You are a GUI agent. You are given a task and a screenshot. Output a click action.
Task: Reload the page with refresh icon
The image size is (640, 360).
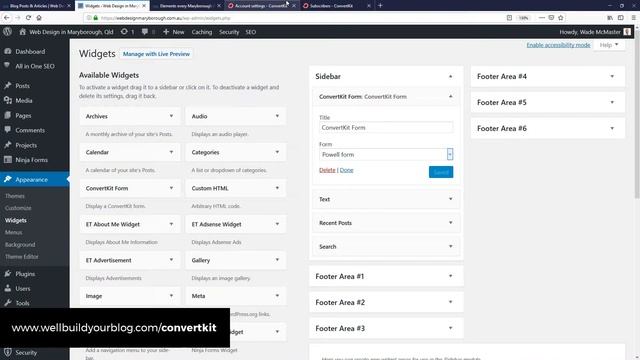point(28,18)
